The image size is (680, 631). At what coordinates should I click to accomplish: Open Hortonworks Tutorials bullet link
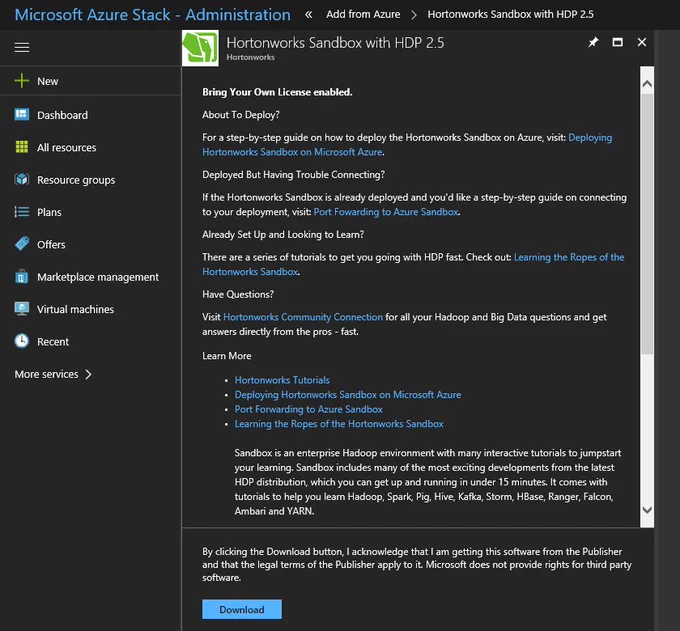click(x=282, y=380)
